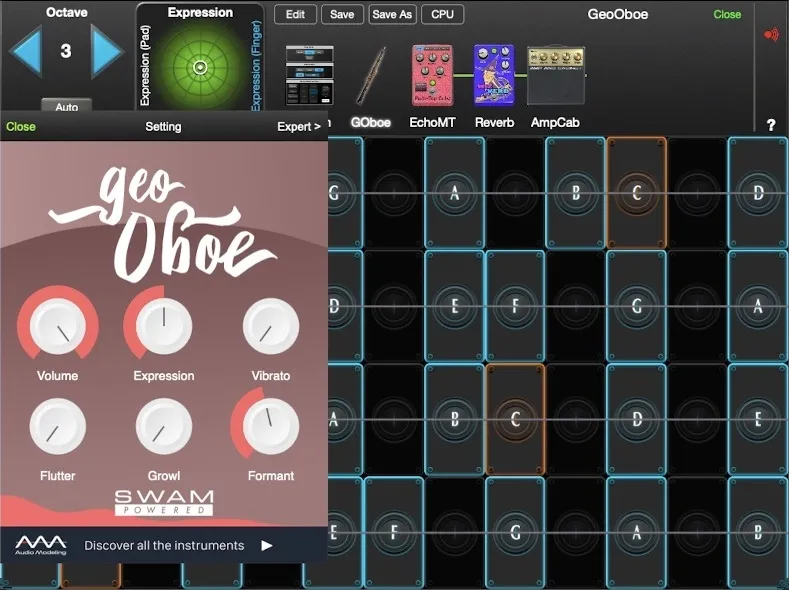The height and width of the screenshot is (590, 789).
Task: Adjust the Vibrato knob
Action: [x=271, y=326]
